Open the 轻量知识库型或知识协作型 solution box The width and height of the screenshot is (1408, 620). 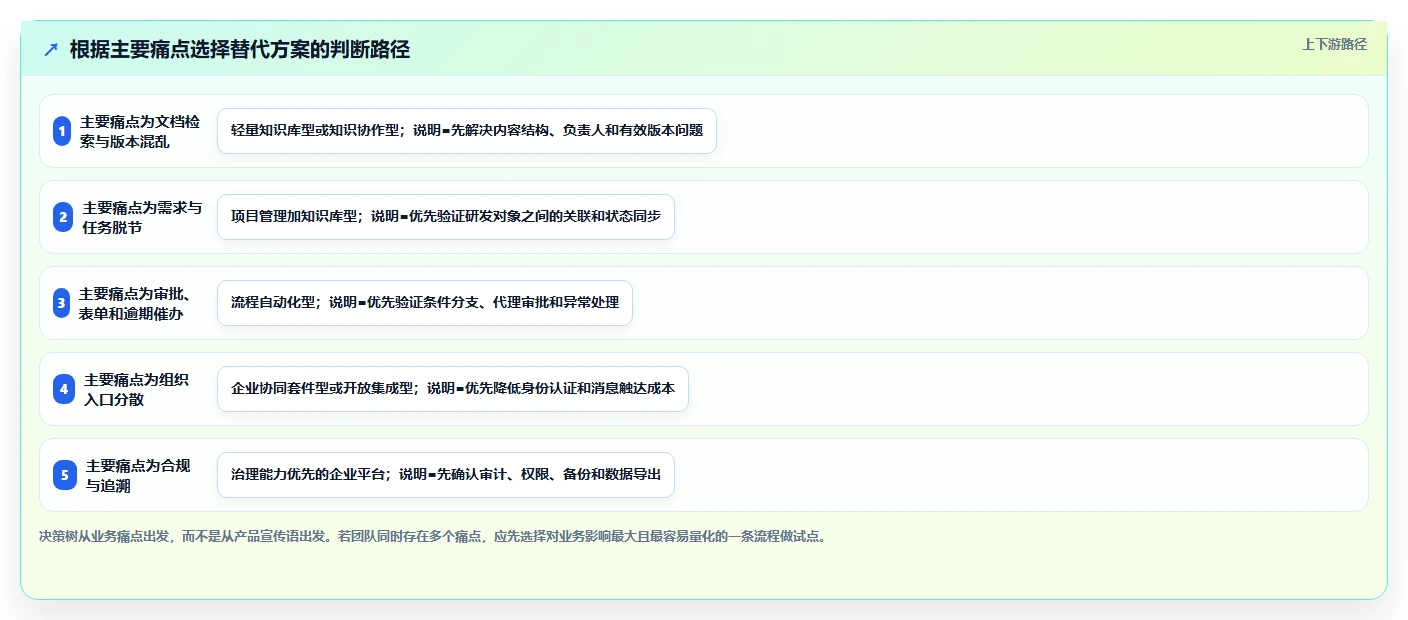(467, 131)
